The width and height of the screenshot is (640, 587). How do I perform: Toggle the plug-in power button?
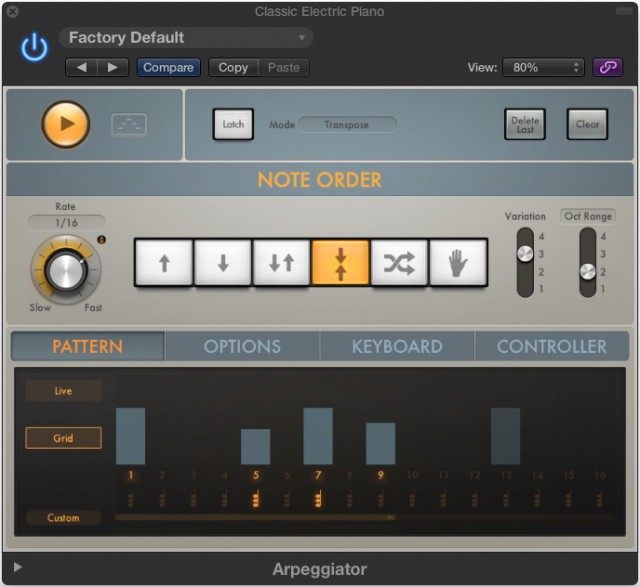[x=34, y=48]
